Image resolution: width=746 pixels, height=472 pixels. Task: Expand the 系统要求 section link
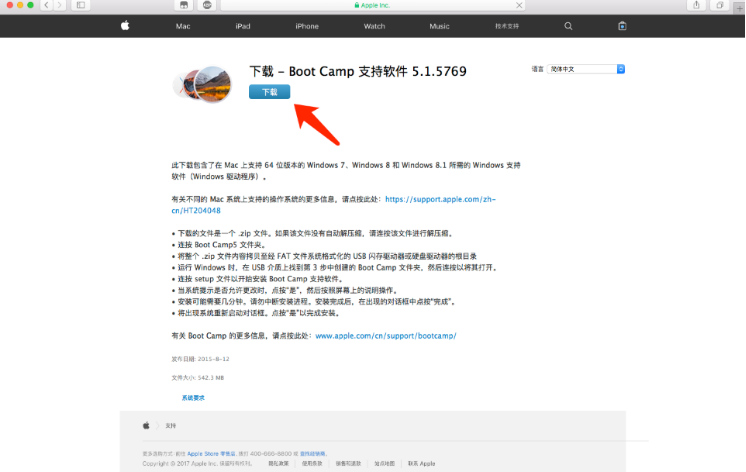pos(193,398)
